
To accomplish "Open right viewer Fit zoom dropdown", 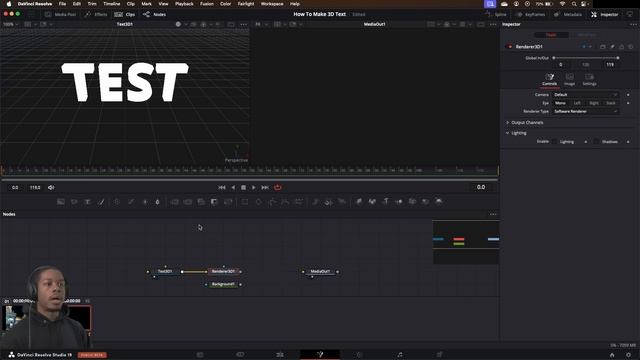I will click(x=261, y=24).
